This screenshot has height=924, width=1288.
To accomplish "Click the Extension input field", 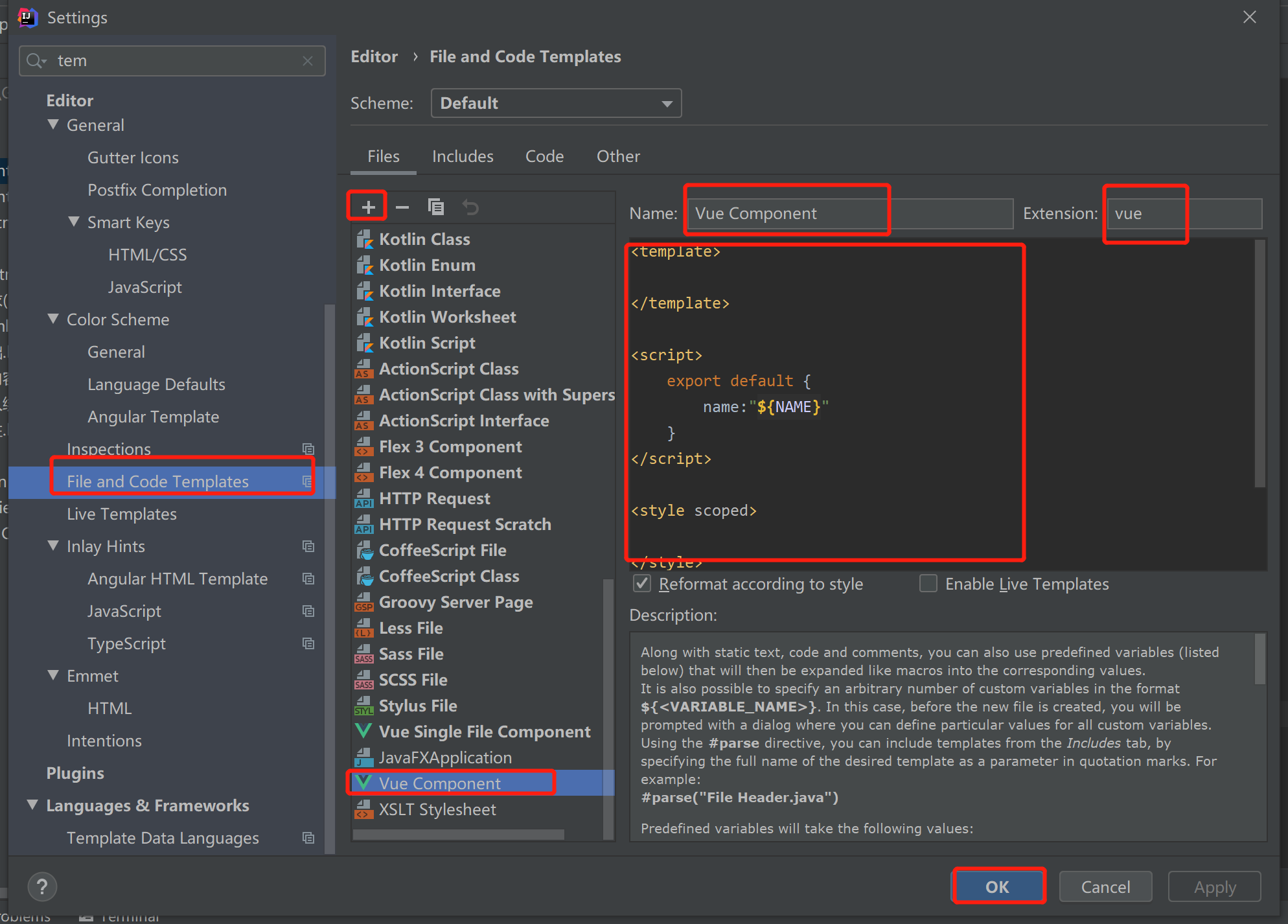I will [x=1183, y=214].
